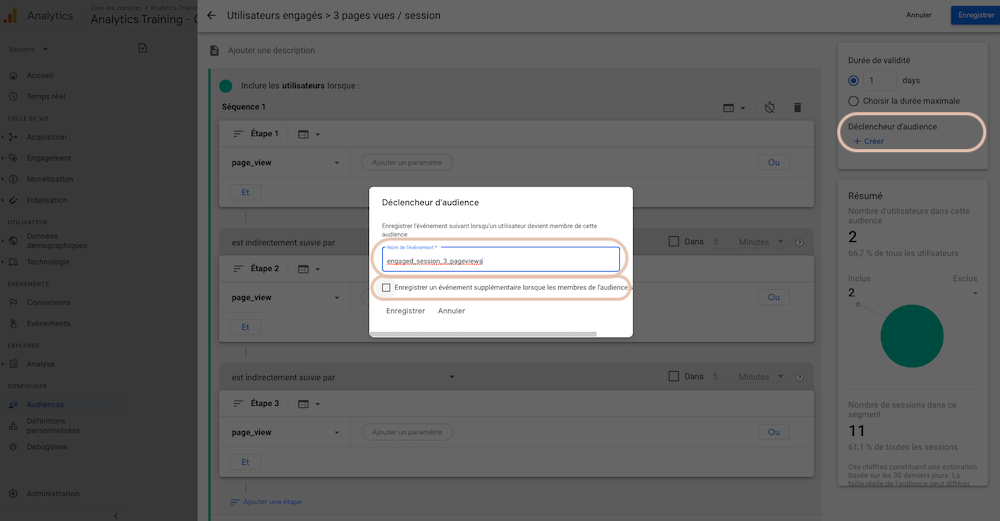
Task: Click the Monétisation sidebar icon
Action: point(13,179)
